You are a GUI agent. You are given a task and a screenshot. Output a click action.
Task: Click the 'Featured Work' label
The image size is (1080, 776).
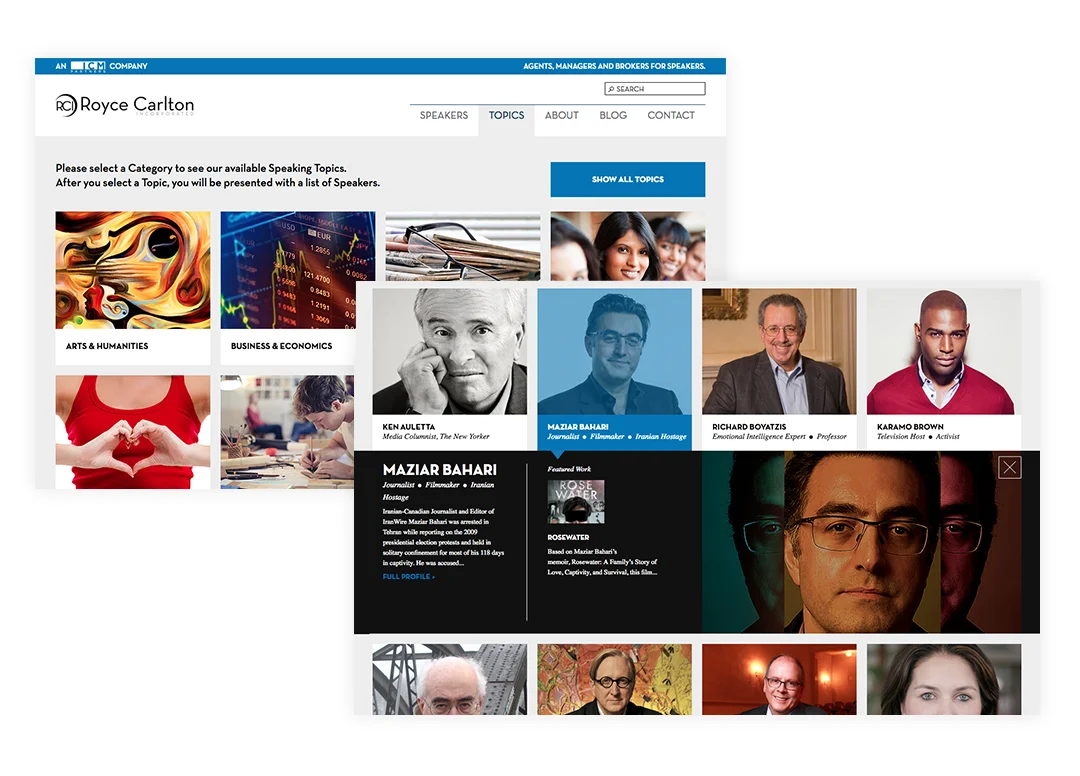[x=569, y=469]
